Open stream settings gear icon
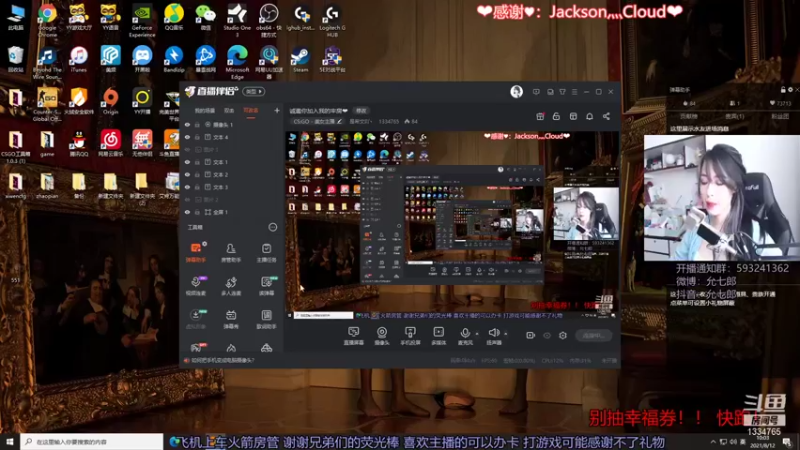800x450 pixels. (563, 335)
